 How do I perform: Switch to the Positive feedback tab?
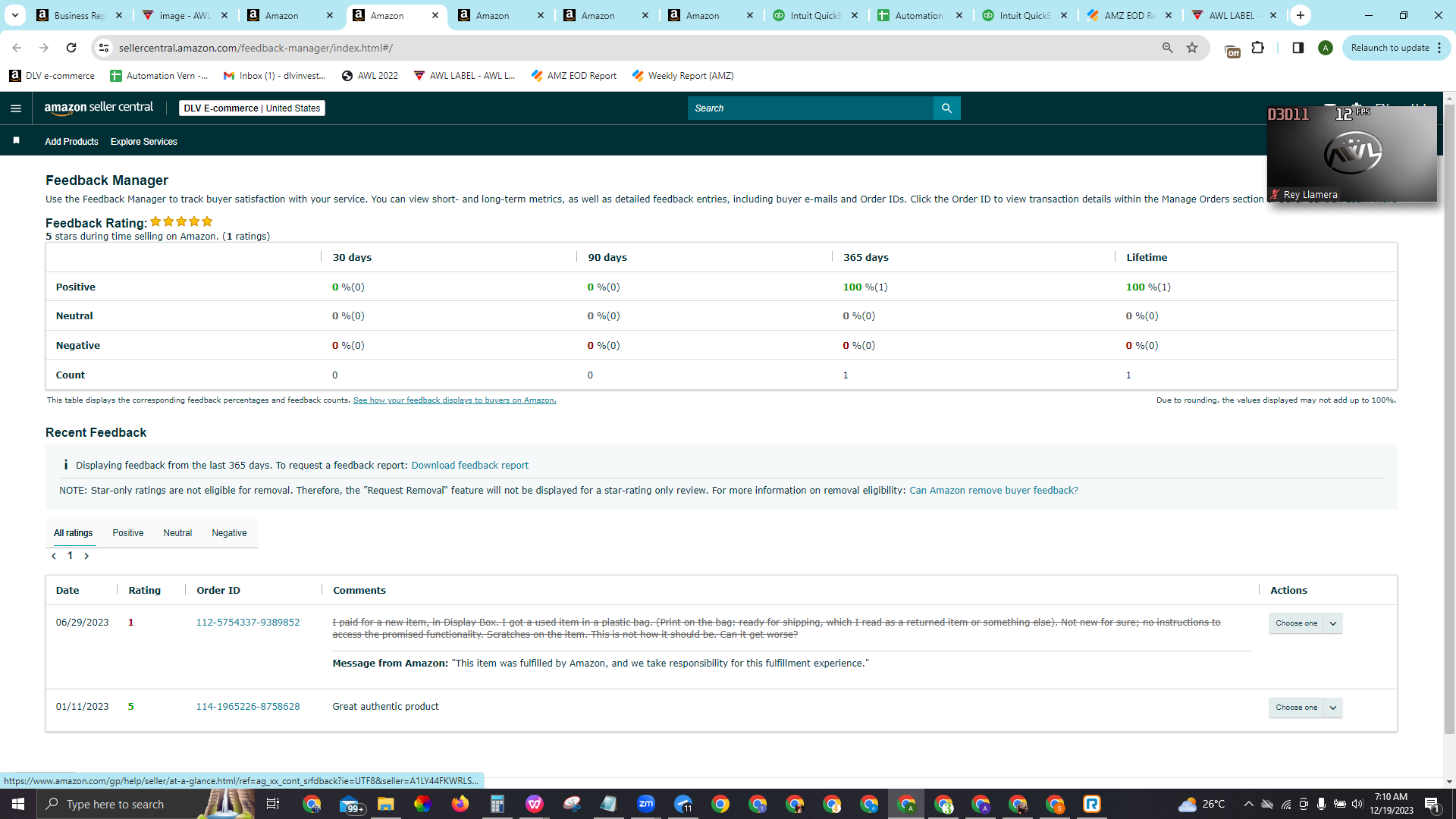pyautogui.click(x=128, y=533)
